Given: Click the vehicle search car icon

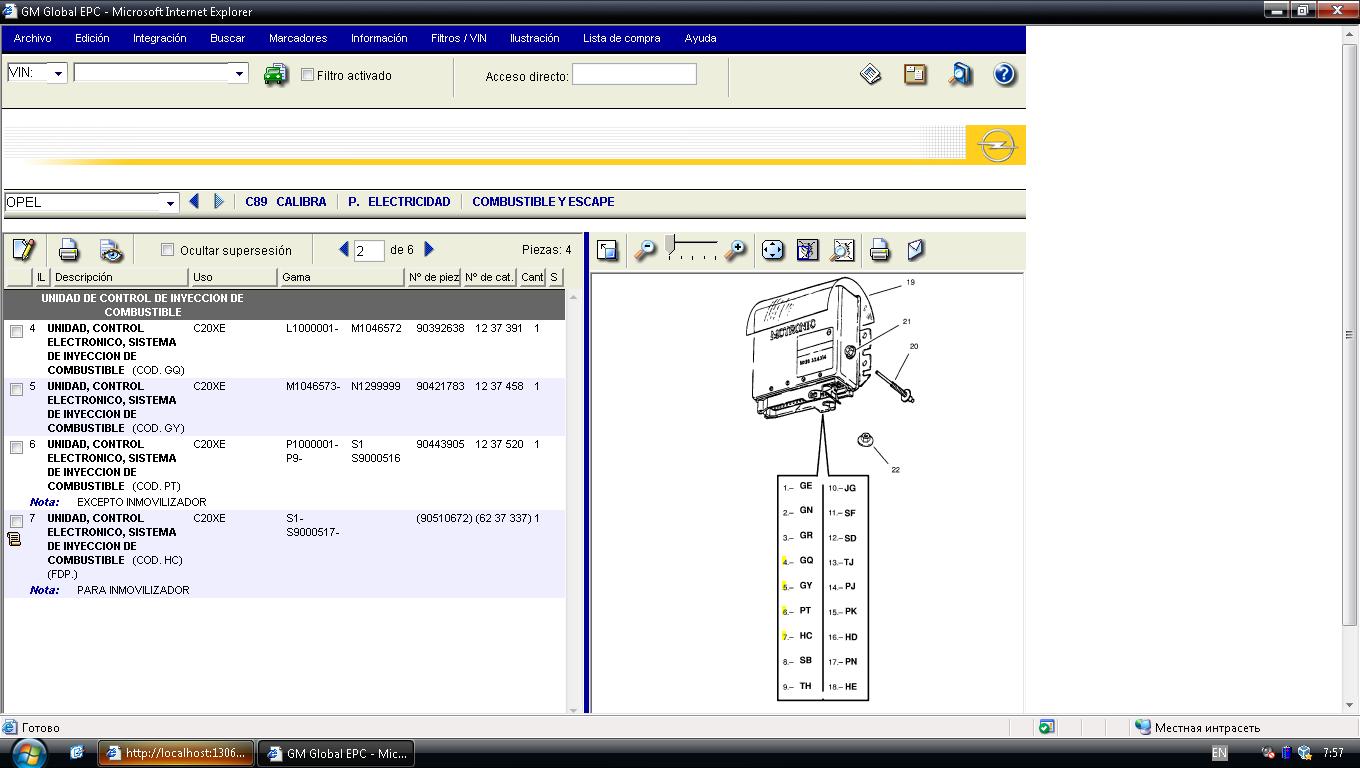Looking at the screenshot, I should [x=275, y=75].
